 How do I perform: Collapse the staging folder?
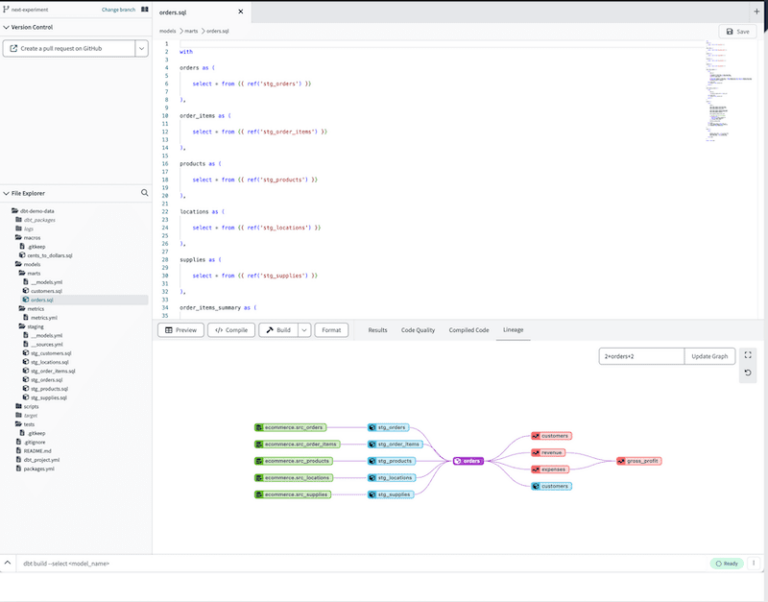pos(32,327)
